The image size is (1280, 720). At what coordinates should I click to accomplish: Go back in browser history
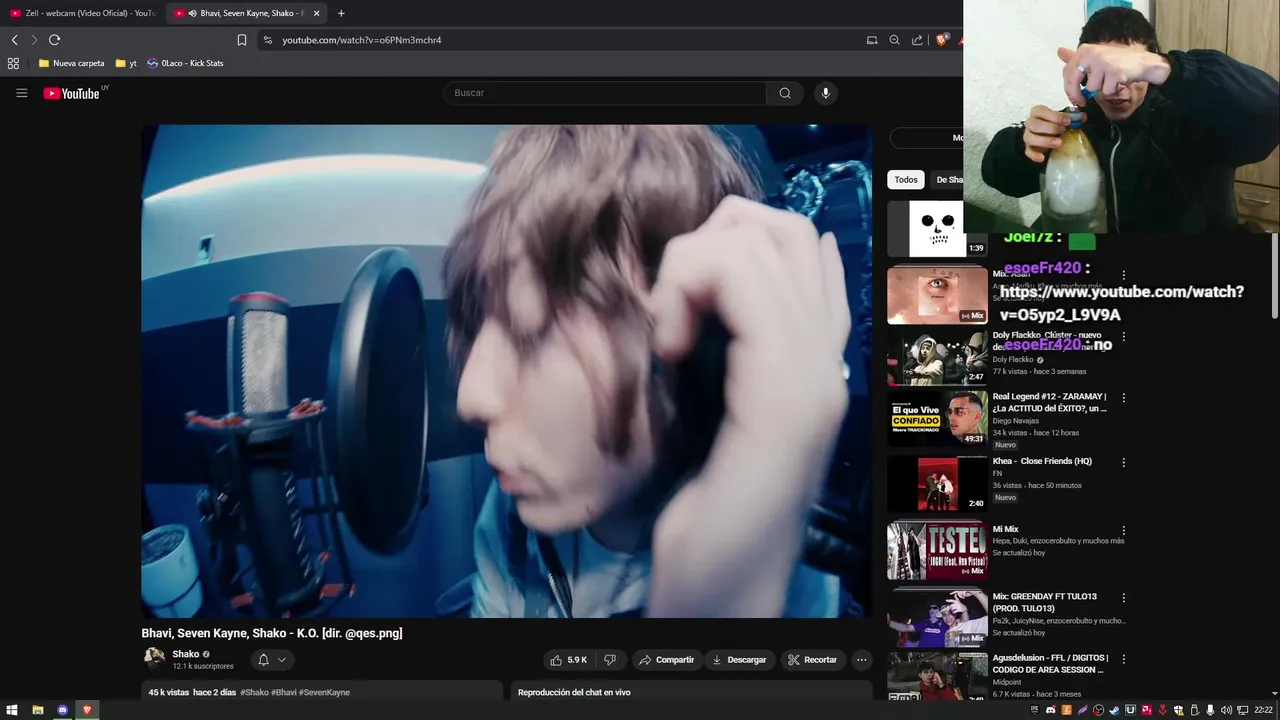coord(14,40)
